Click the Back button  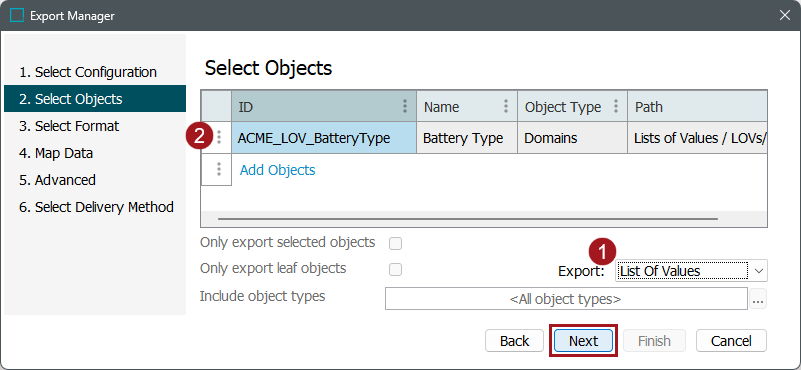coord(514,341)
